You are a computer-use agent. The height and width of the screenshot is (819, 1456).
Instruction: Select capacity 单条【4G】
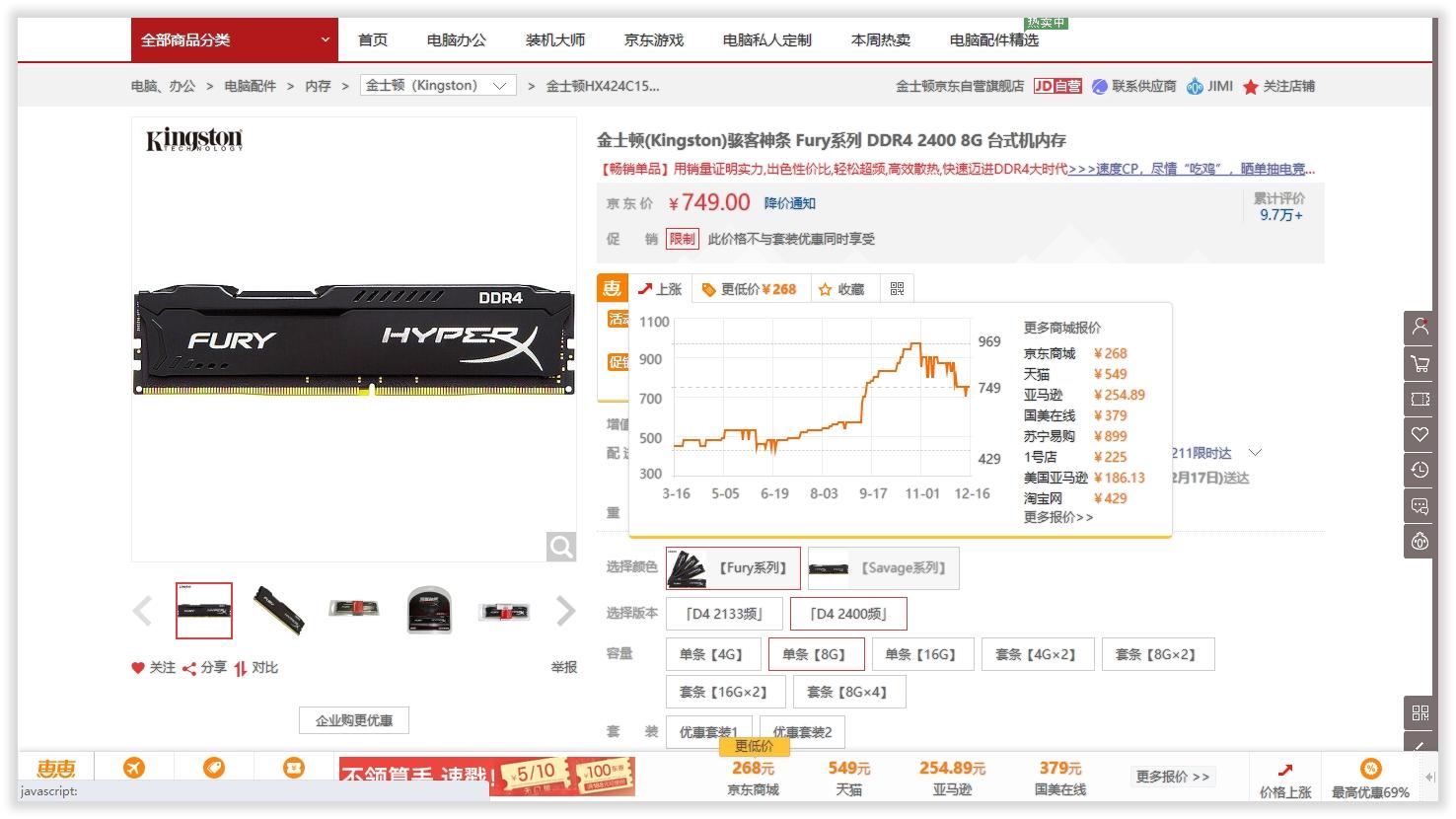712,654
